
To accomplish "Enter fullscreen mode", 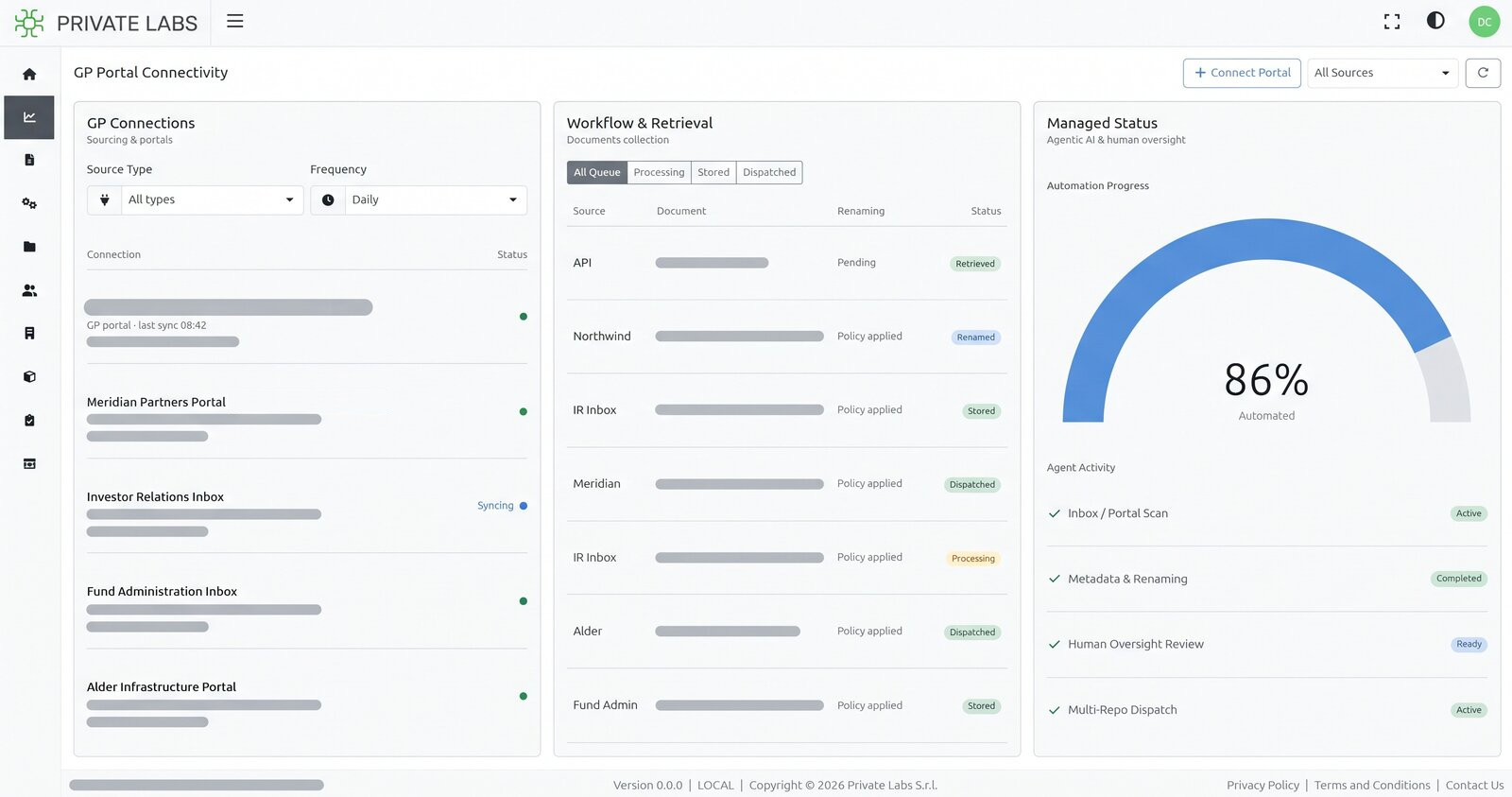I will (x=1392, y=22).
